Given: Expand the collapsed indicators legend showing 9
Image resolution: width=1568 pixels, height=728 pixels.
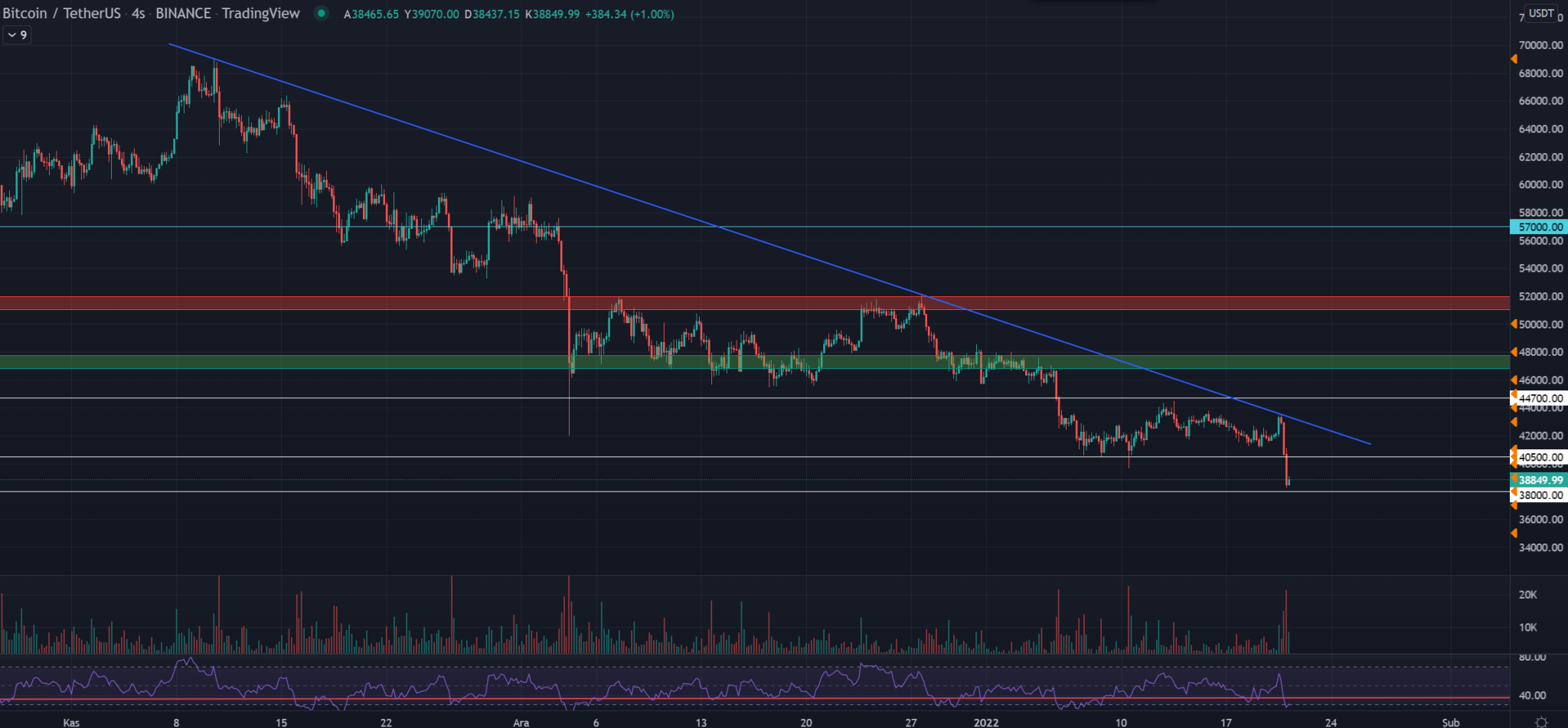Looking at the screenshot, I should coord(16,35).
